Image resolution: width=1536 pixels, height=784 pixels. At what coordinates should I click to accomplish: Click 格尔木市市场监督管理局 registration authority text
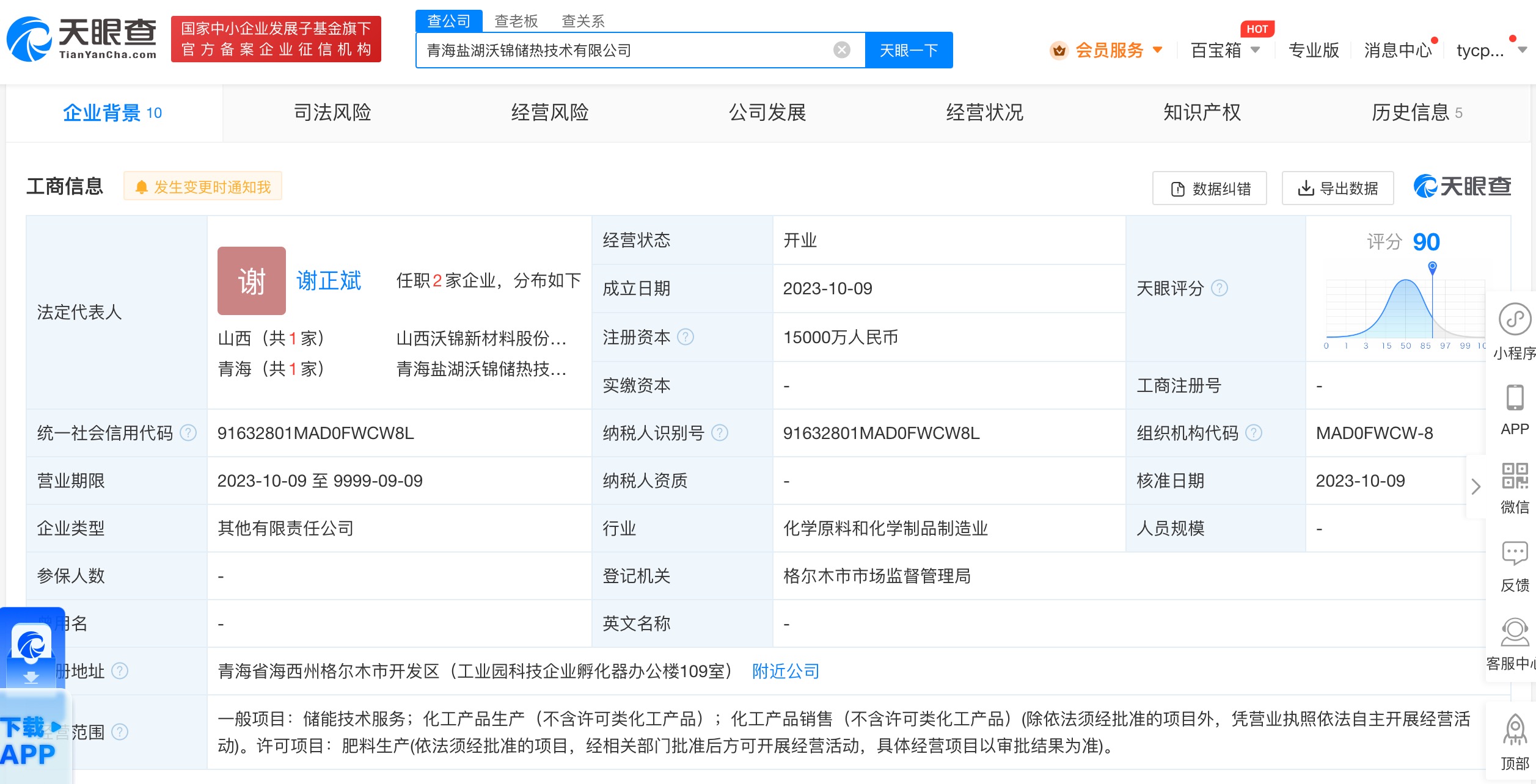pos(877,576)
